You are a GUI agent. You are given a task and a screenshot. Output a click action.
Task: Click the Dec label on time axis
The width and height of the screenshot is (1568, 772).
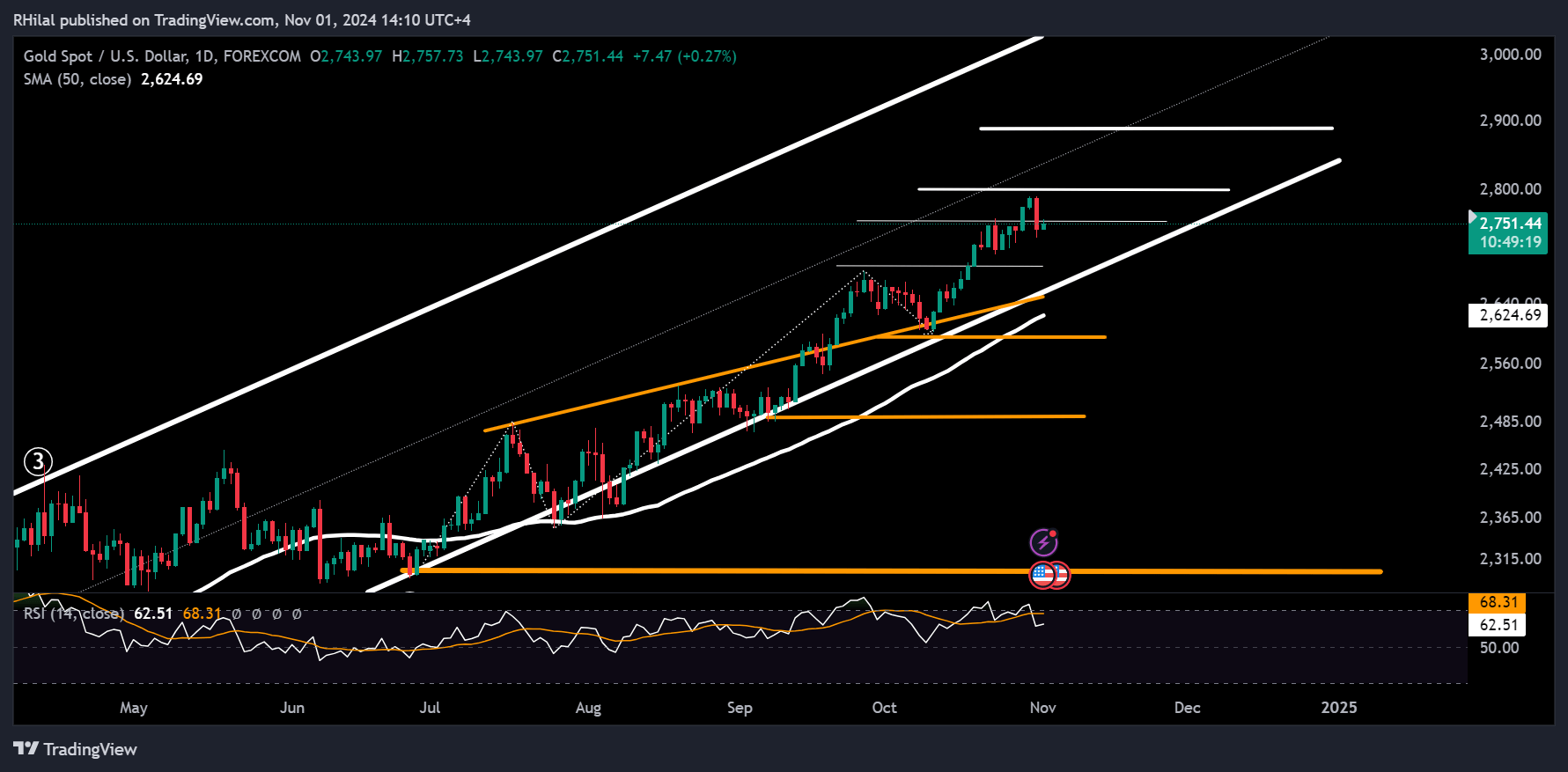[1188, 708]
